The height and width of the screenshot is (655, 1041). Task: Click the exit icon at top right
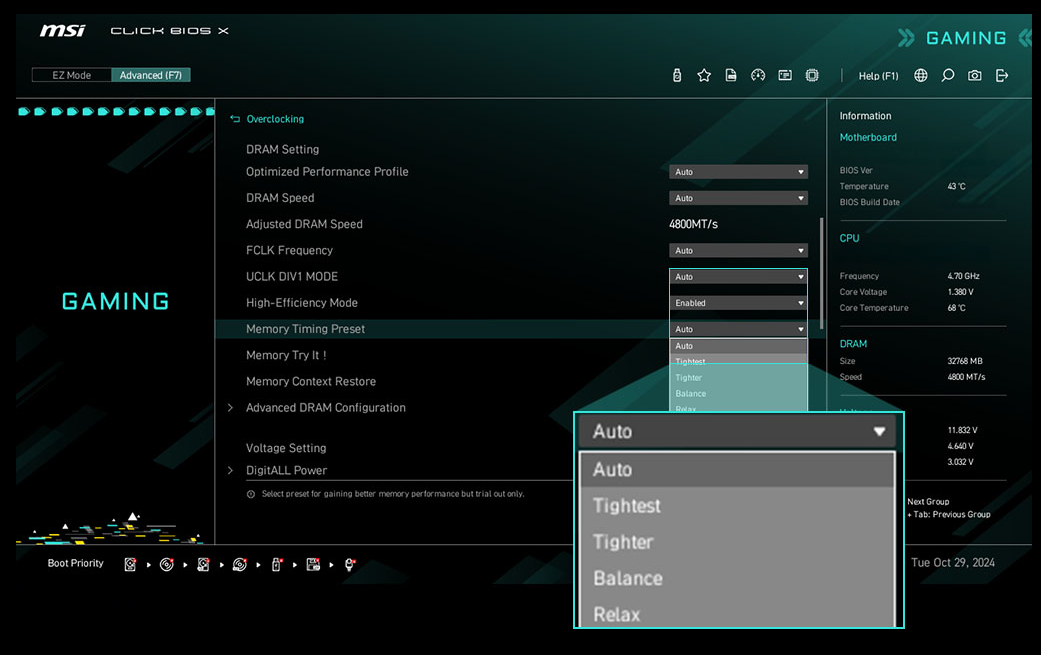1002,75
